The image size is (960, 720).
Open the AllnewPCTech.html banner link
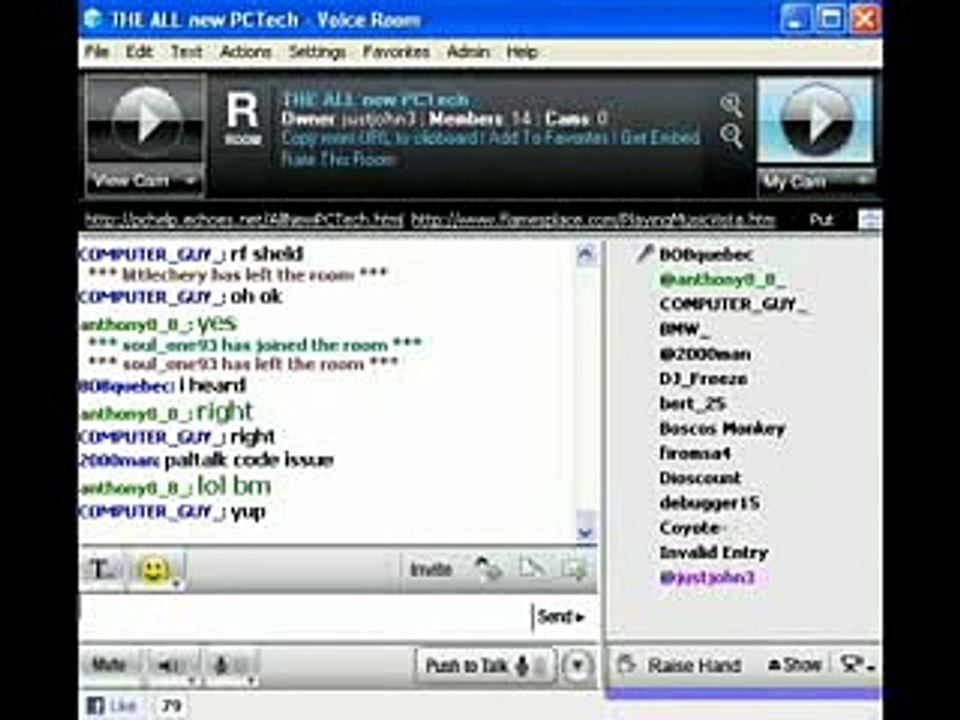click(x=244, y=219)
